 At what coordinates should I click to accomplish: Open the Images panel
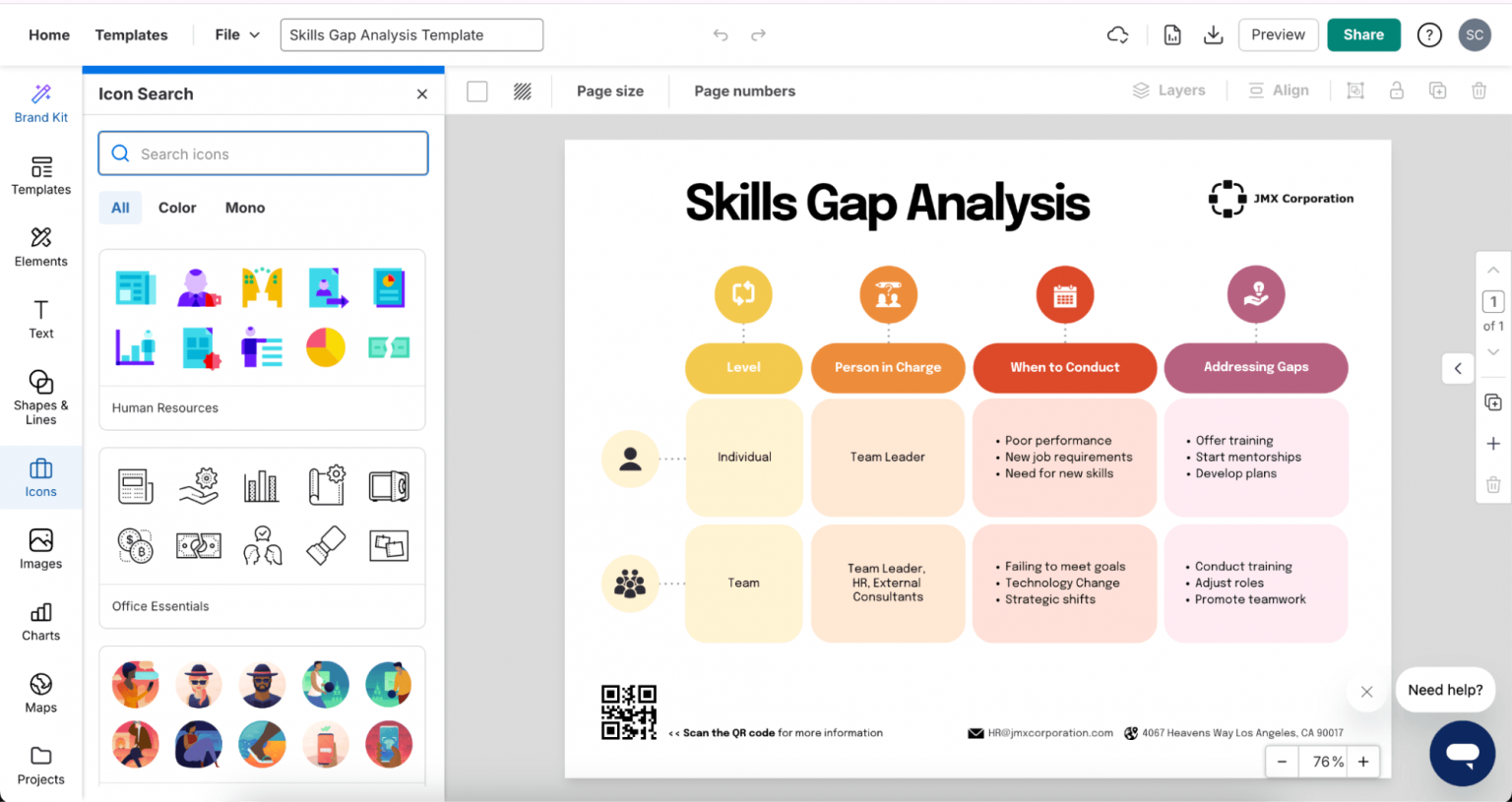point(40,548)
